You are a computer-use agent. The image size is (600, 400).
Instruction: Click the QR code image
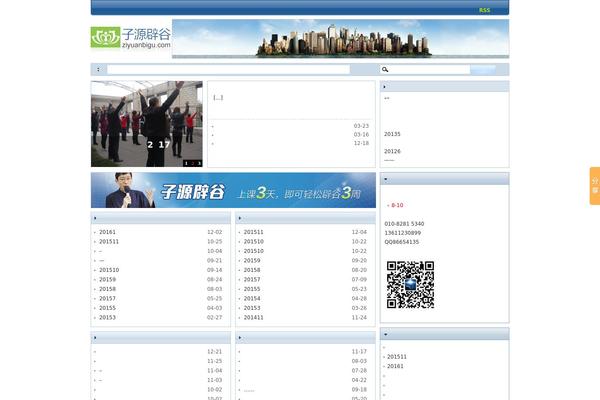[410, 284]
